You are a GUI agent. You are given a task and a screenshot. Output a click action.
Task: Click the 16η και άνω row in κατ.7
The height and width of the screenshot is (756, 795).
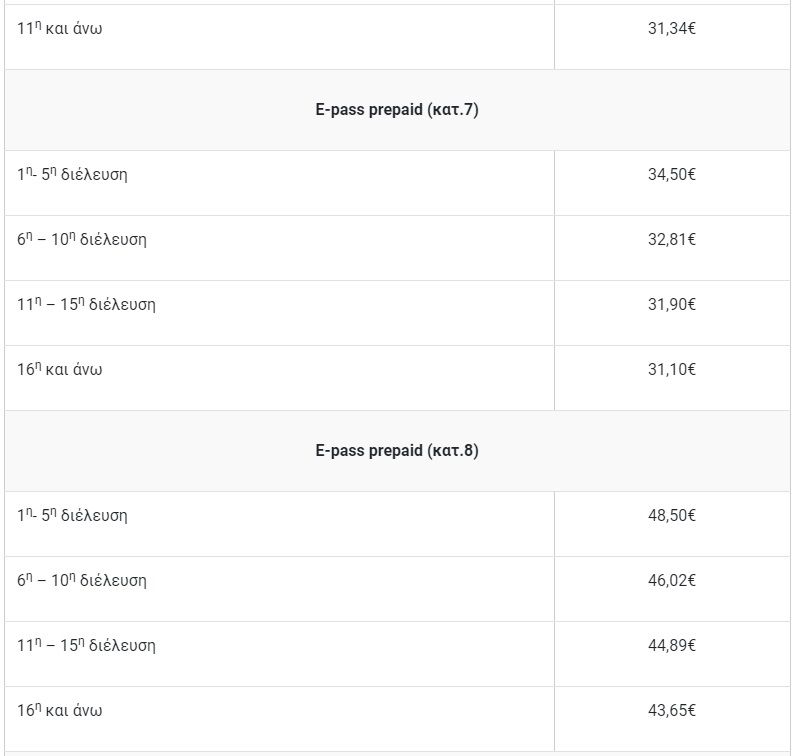(x=59, y=369)
